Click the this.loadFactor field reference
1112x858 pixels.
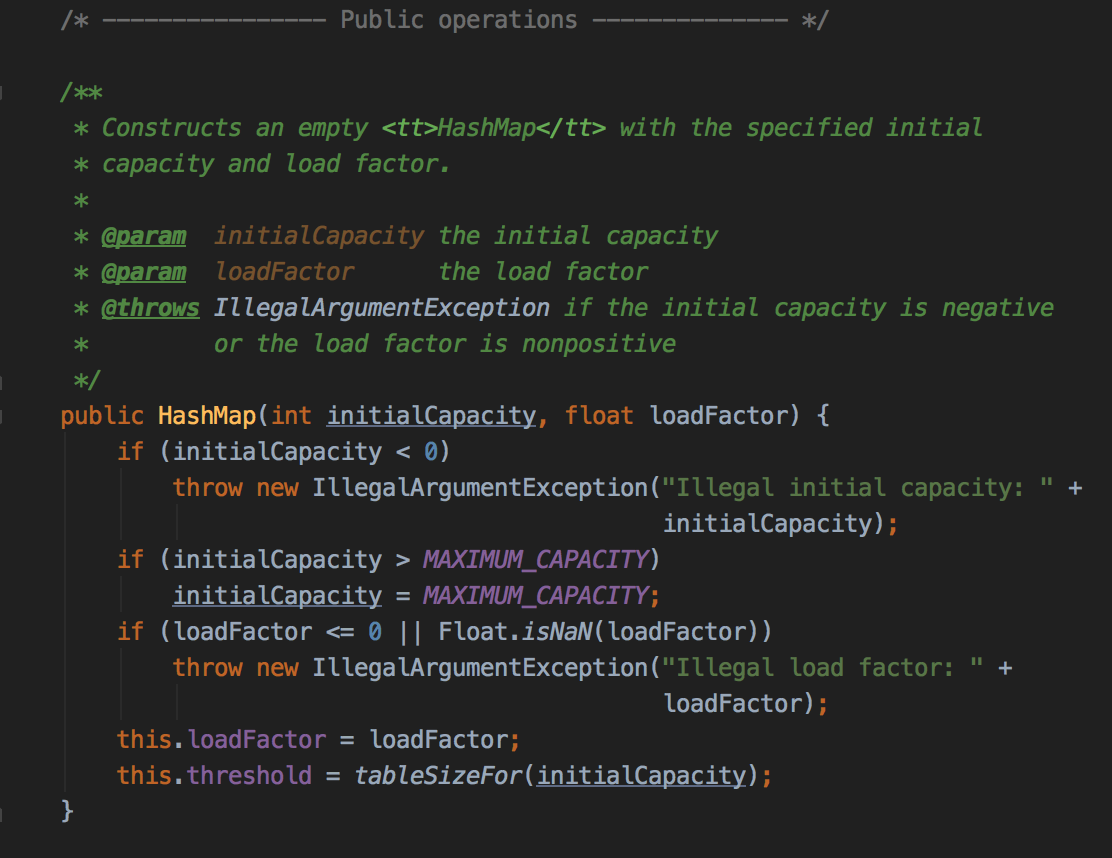point(257,740)
